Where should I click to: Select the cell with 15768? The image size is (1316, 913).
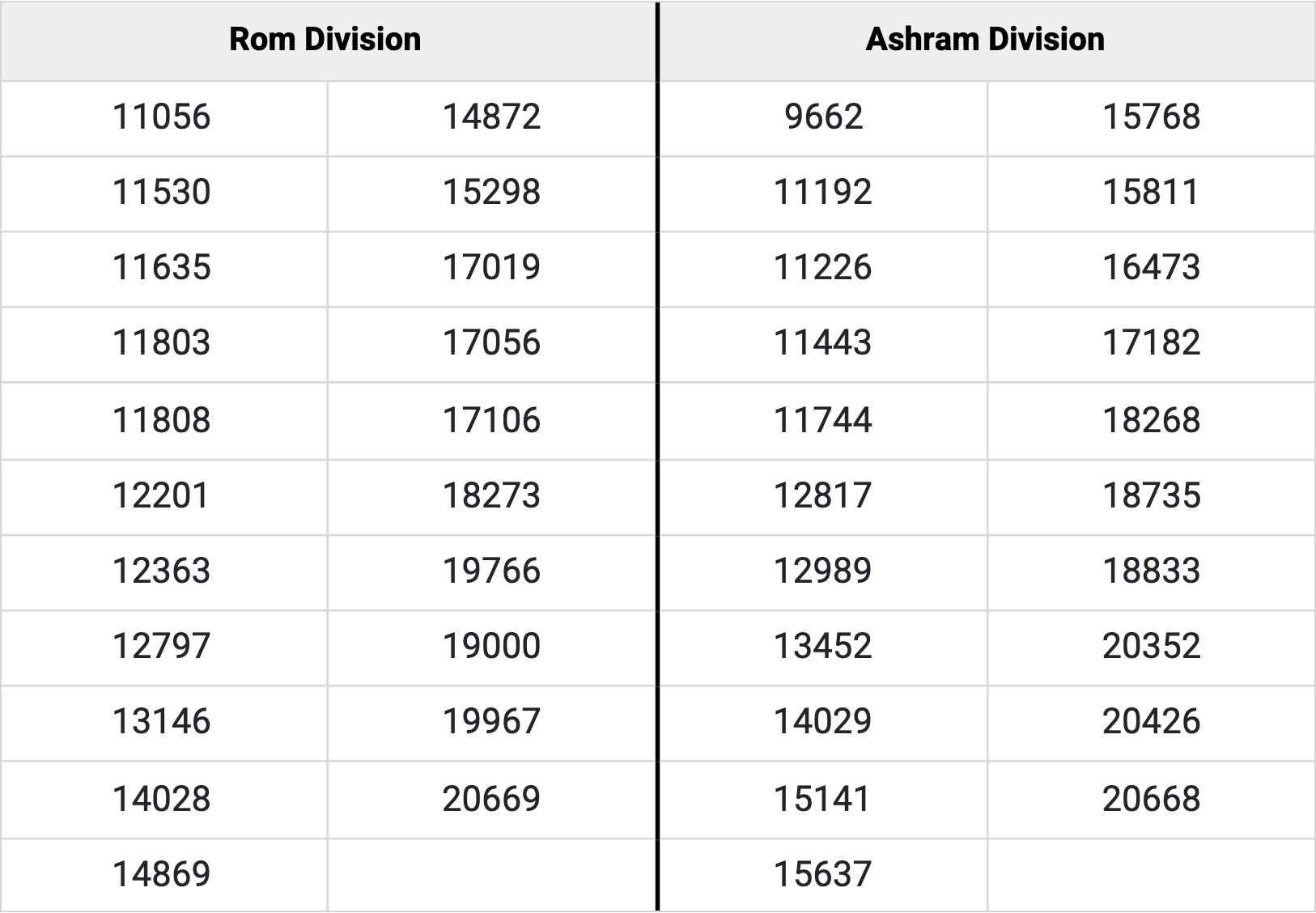tap(1152, 119)
